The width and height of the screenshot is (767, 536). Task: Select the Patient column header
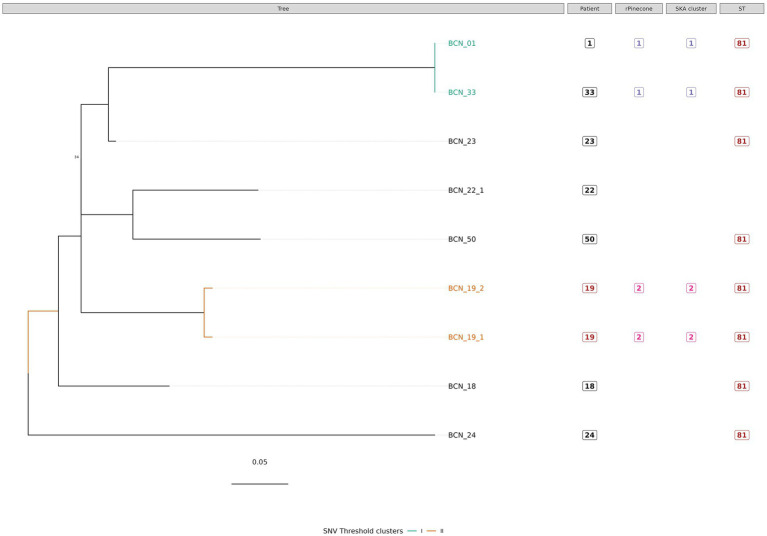(589, 8)
